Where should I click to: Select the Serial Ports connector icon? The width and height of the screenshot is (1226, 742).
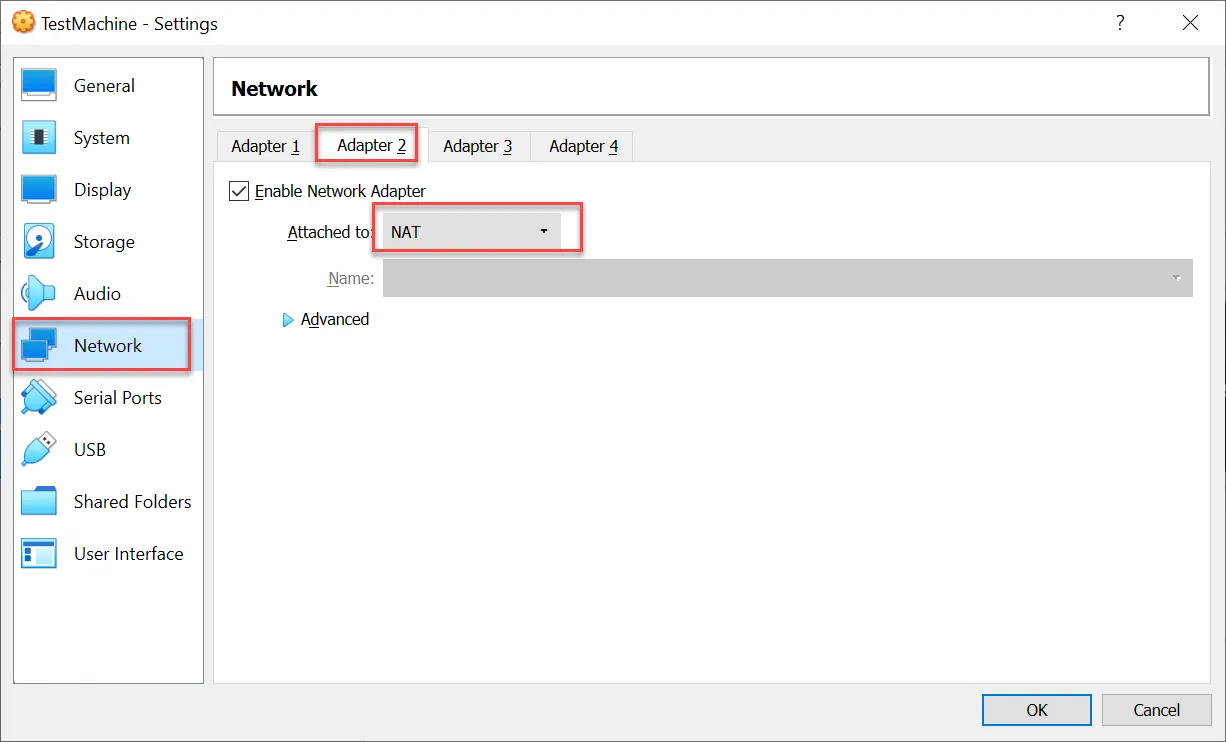point(39,398)
